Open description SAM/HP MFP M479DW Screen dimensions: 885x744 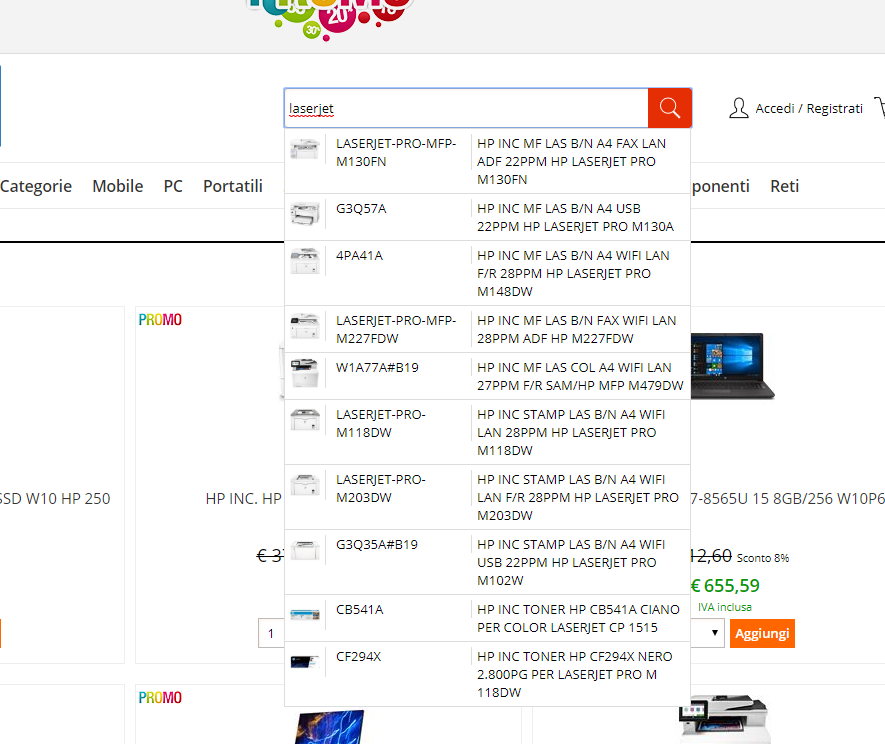coord(580,377)
